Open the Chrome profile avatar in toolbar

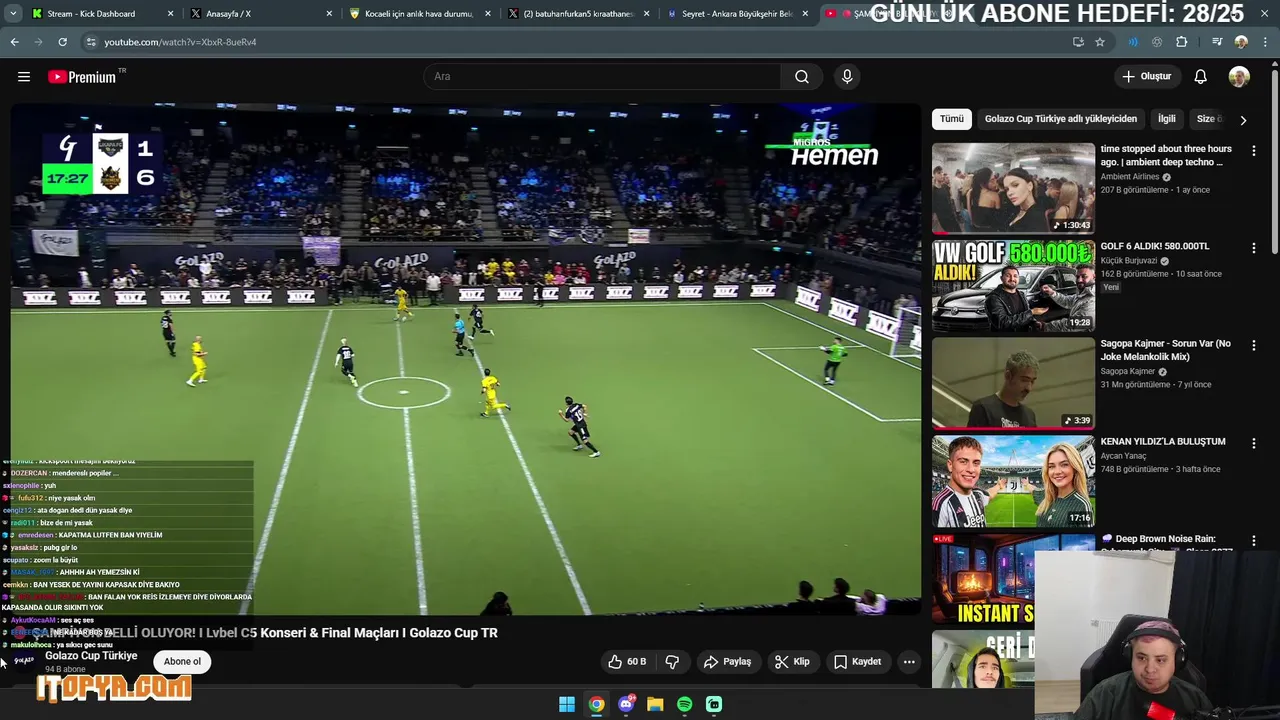coord(1241,42)
